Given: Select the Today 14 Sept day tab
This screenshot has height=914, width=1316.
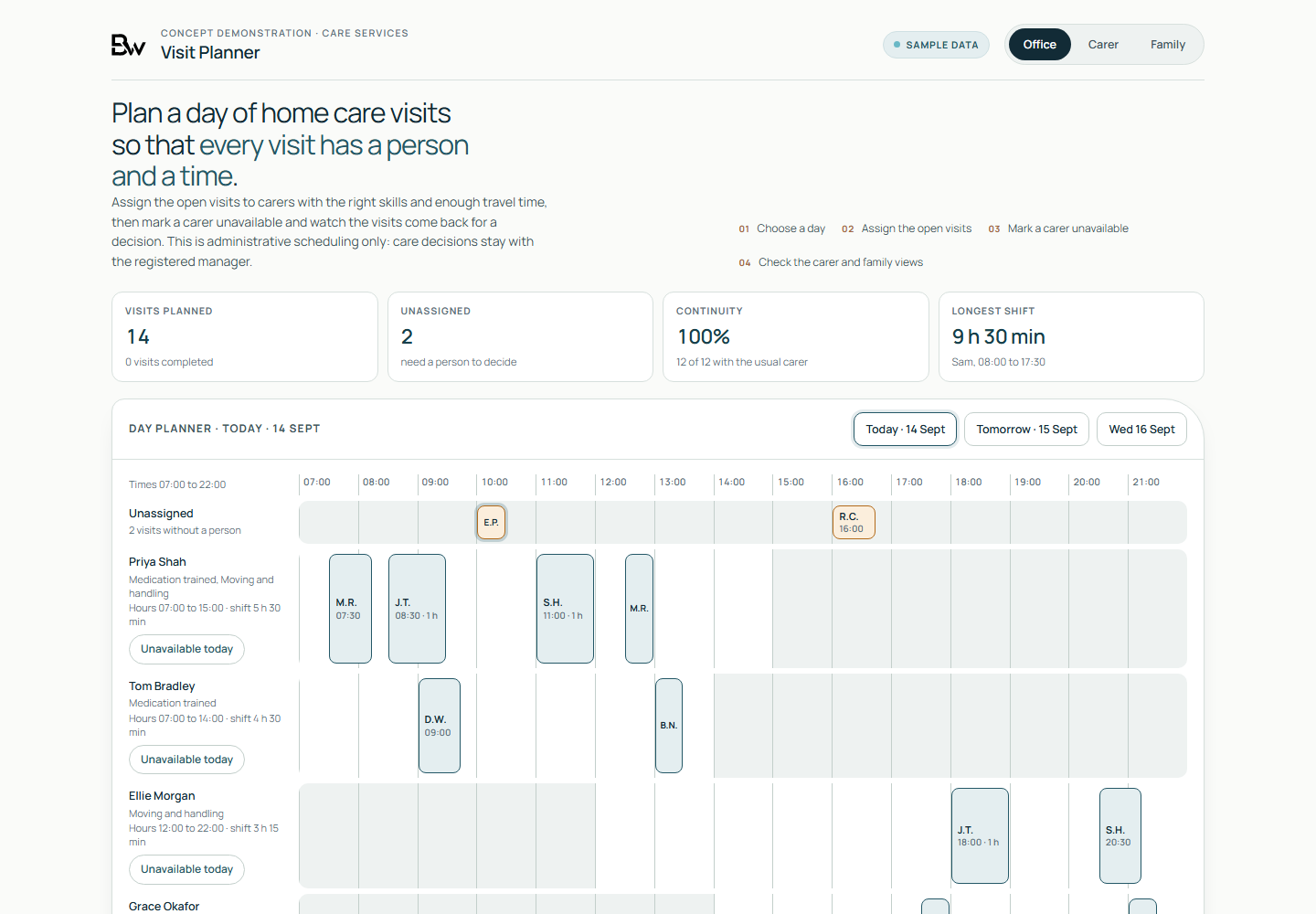Looking at the screenshot, I should point(905,430).
